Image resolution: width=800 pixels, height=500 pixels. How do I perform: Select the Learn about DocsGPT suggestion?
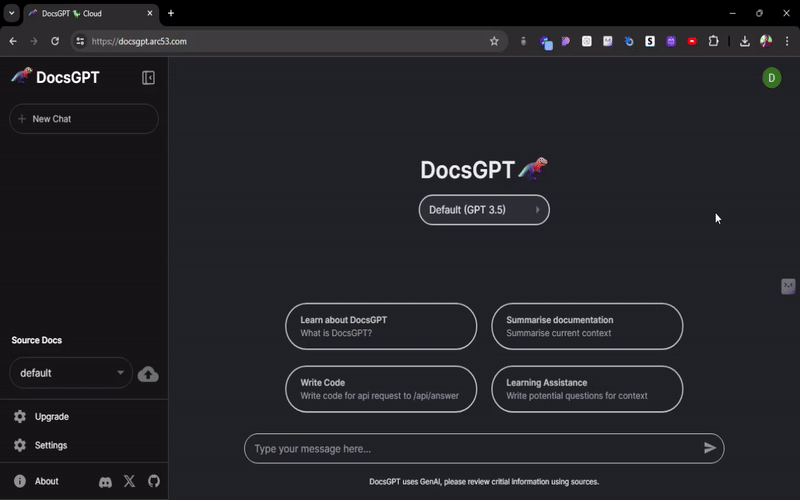[x=381, y=326]
